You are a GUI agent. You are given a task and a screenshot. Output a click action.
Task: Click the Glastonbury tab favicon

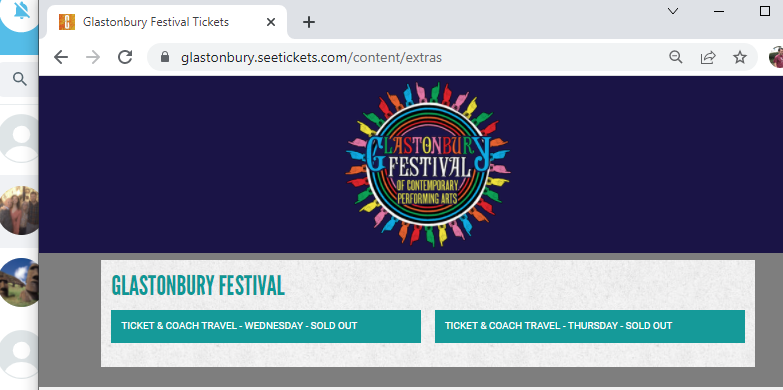pos(67,22)
